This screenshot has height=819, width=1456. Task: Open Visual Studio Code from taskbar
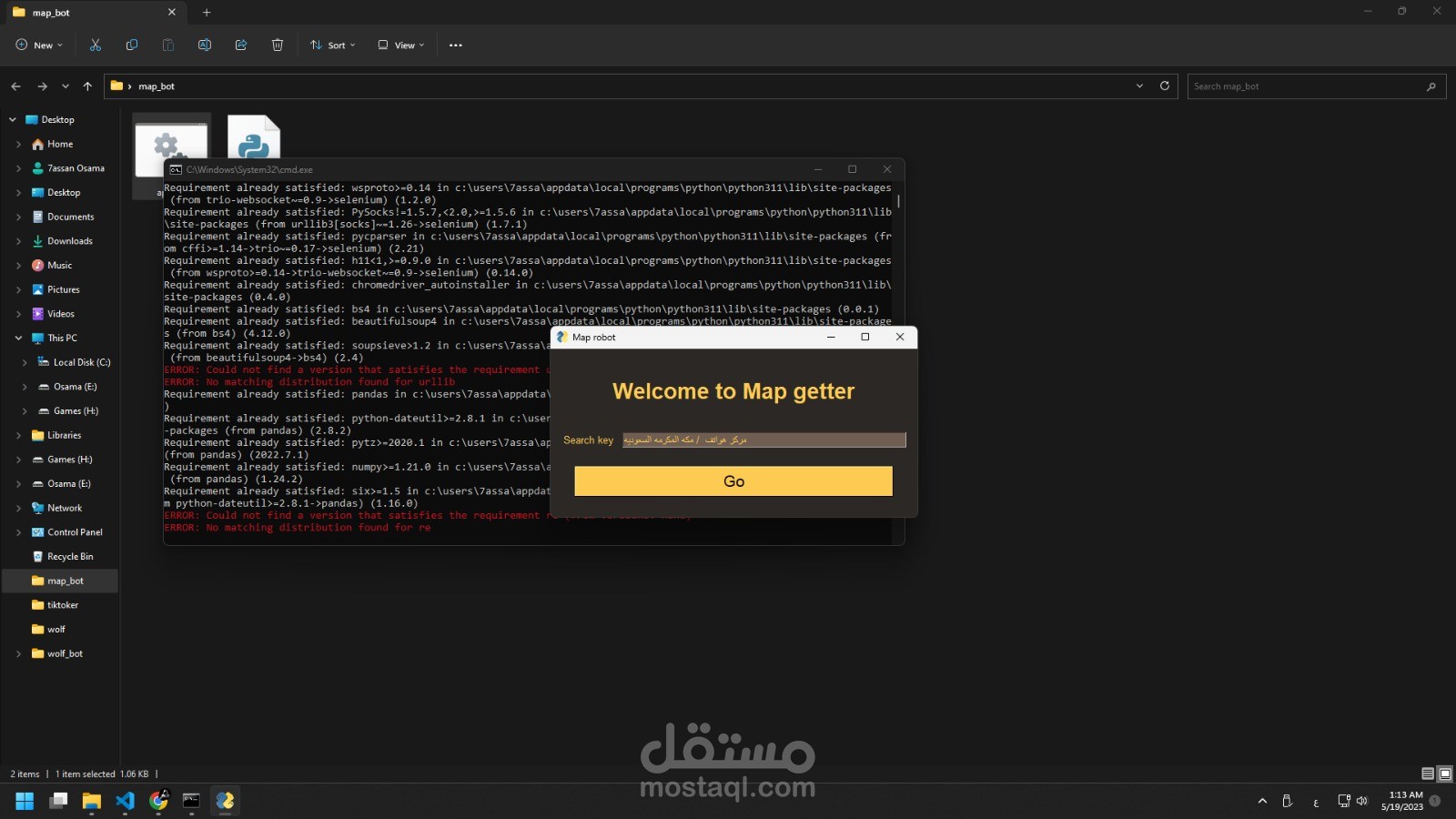click(126, 801)
